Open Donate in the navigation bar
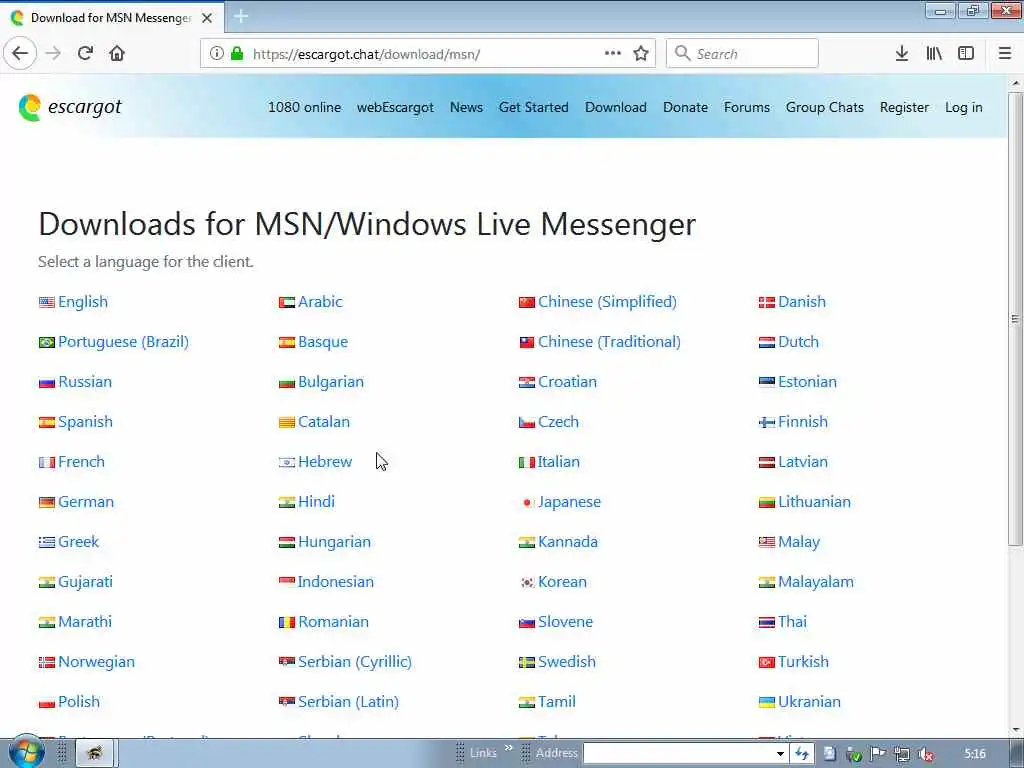The height and width of the screenshot is (768, 1024). pyautogui.click(x=685, y=107)
